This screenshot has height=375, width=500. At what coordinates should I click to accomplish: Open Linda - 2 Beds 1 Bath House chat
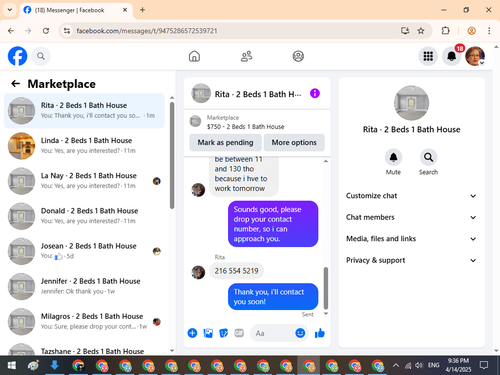(84, 146)
